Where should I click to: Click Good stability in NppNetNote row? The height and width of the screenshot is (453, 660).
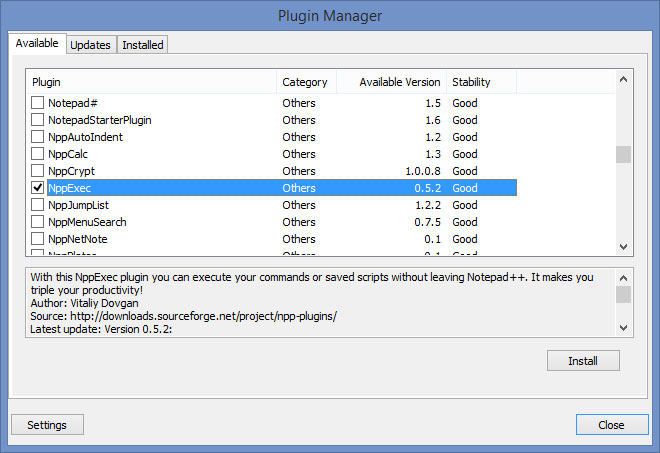coord(465,239)
